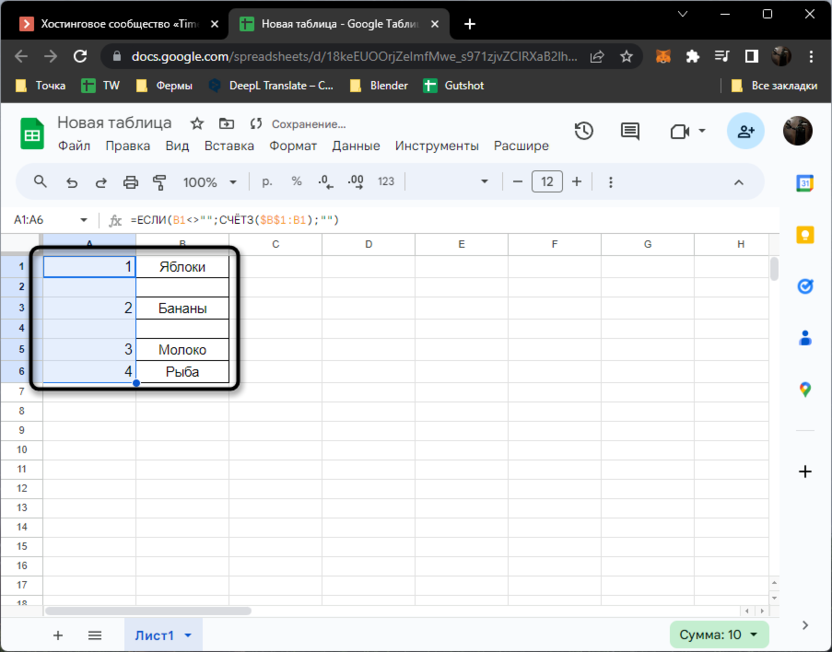The image size is (832, 652).
Task: Open Google Tasks in side panel
Action: tap(805, 286)
